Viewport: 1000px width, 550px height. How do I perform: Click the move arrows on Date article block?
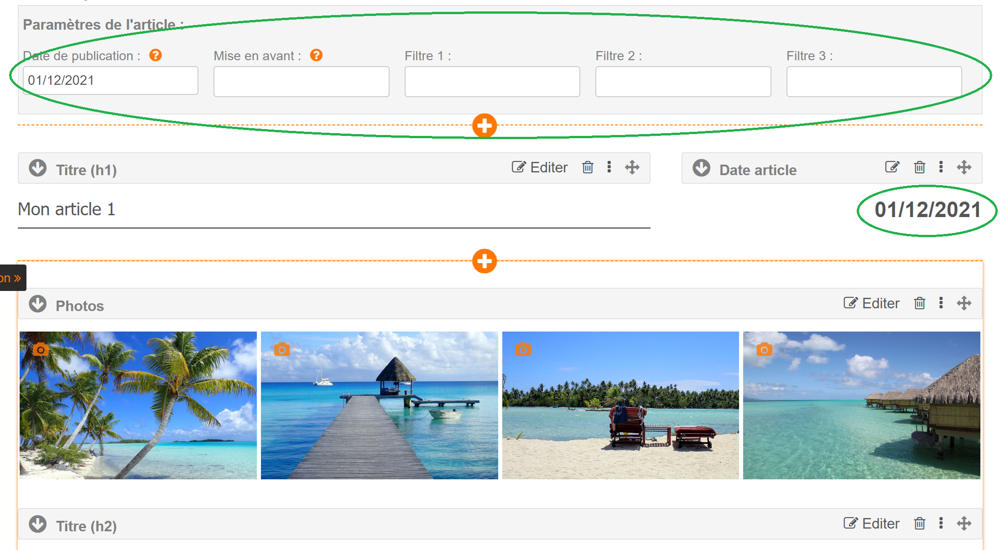coord(964,168)
